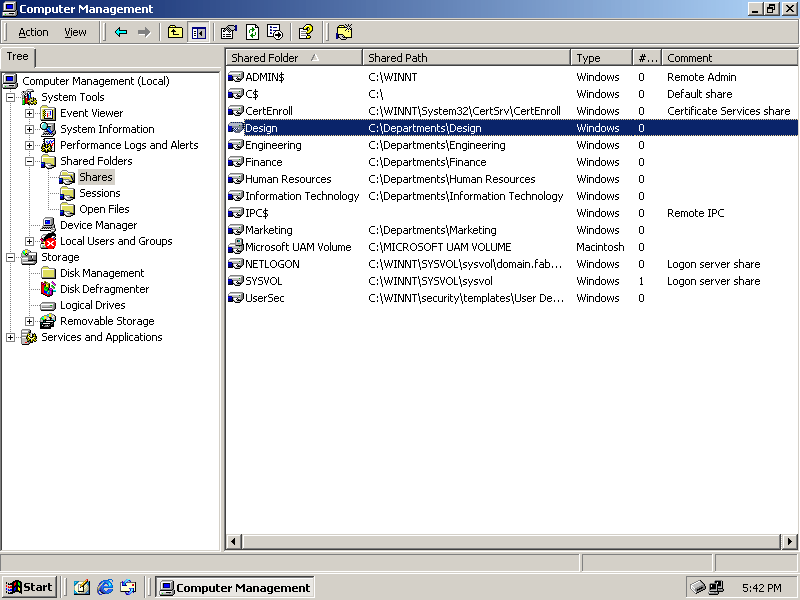Image resolution: width=800 pixels, height=600 pixels.
Task: Expand the Local Users and Groups node
Action: (x=30, y=241)
